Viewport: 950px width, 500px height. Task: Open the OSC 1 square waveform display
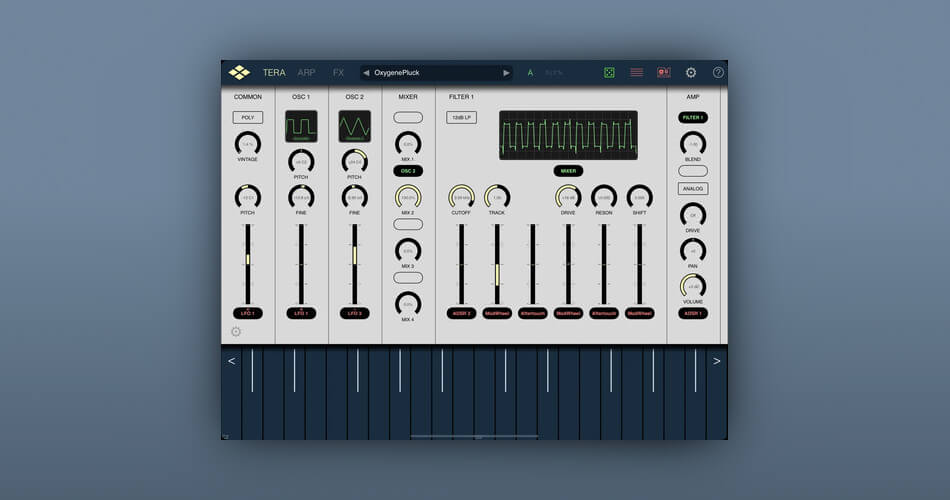301,126
